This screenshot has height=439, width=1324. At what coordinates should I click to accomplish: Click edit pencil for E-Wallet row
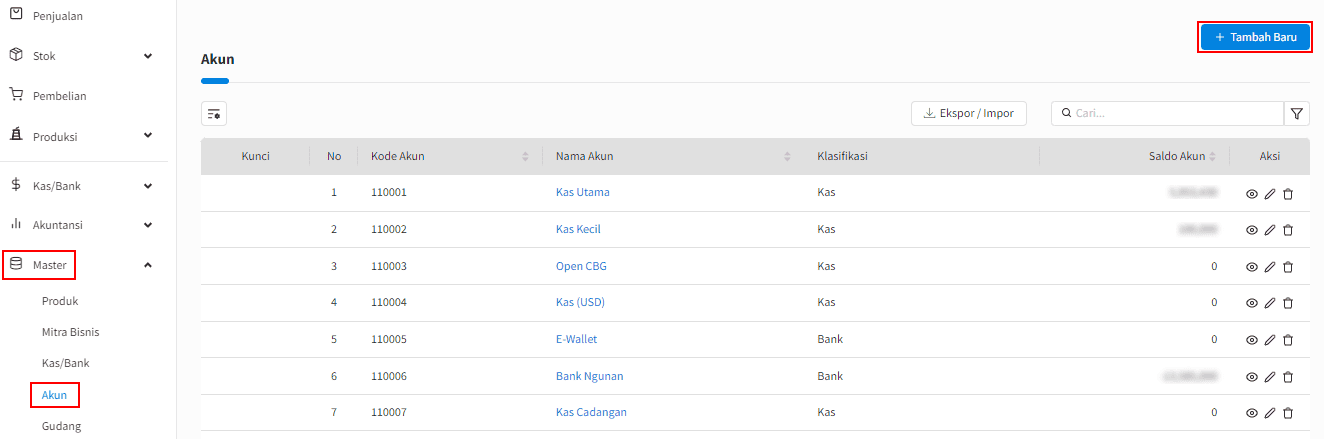pyautogui.click(x=1270, y=340)
